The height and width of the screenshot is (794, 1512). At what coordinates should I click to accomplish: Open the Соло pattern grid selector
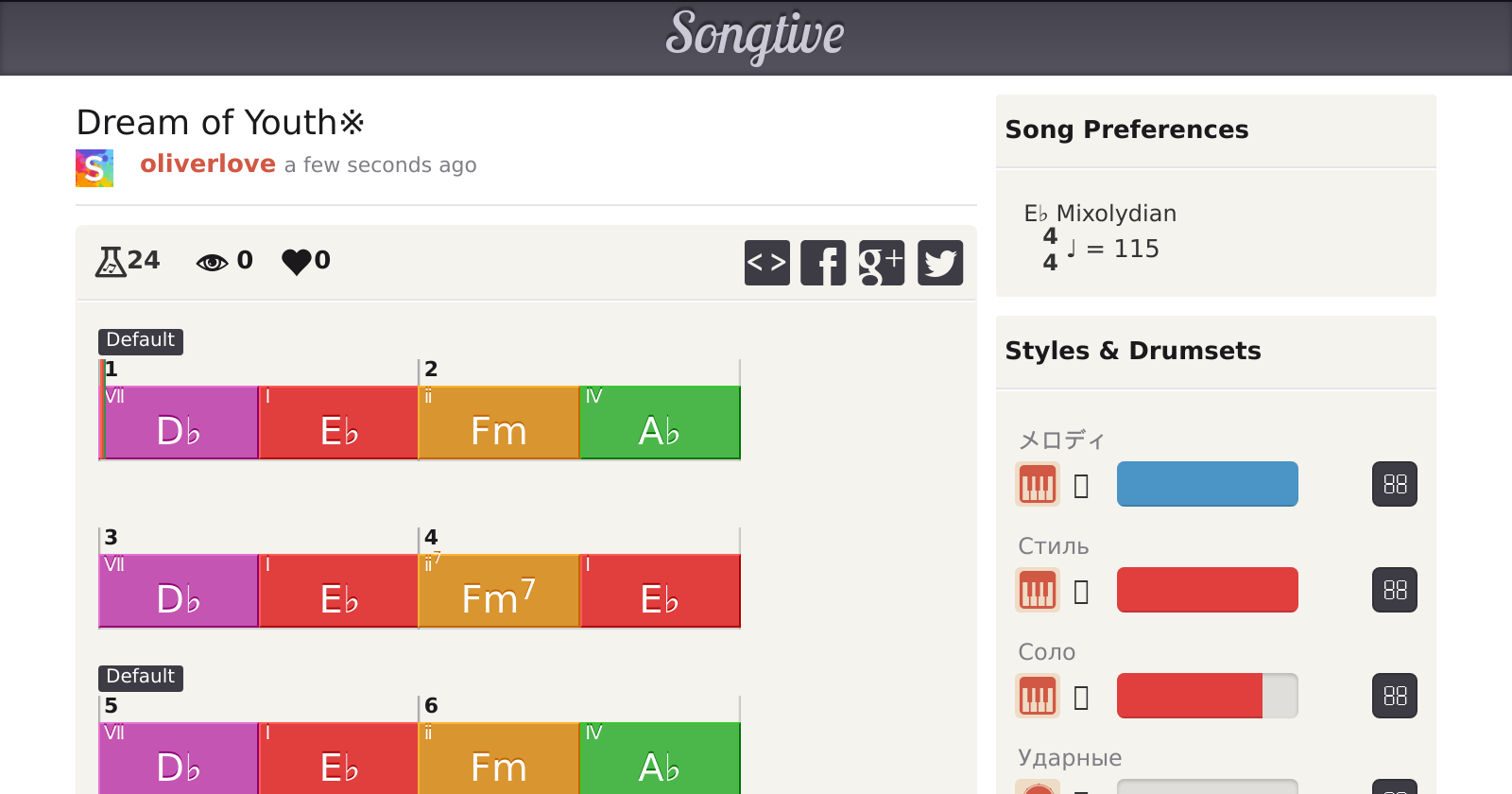(1394, 697)
